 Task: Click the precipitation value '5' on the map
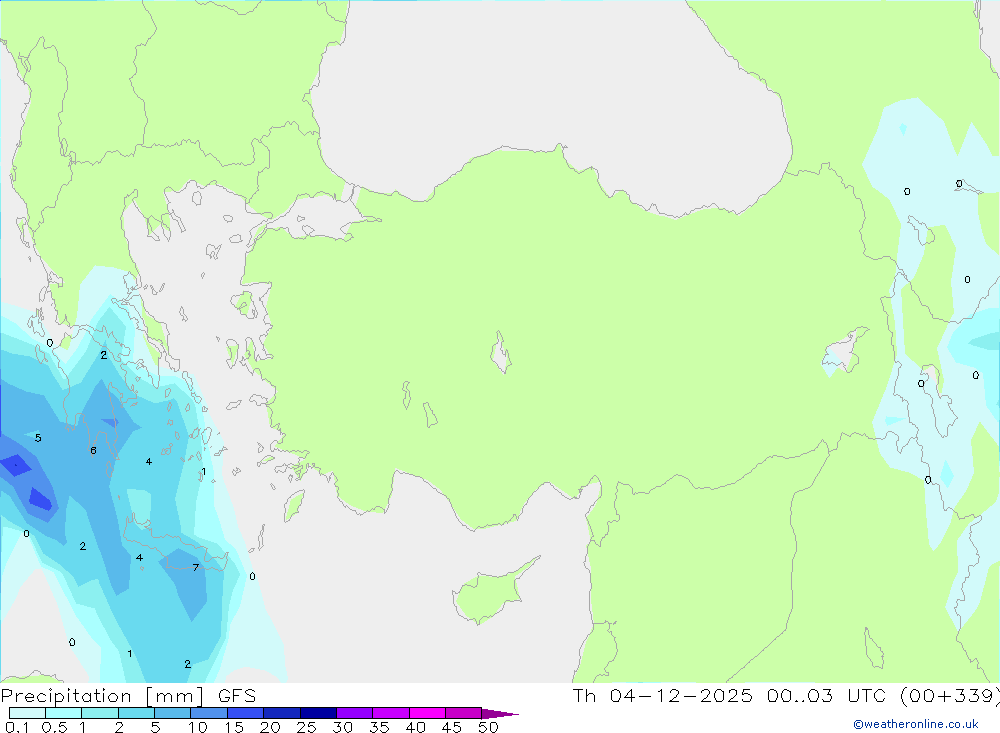tap(38, 438)
